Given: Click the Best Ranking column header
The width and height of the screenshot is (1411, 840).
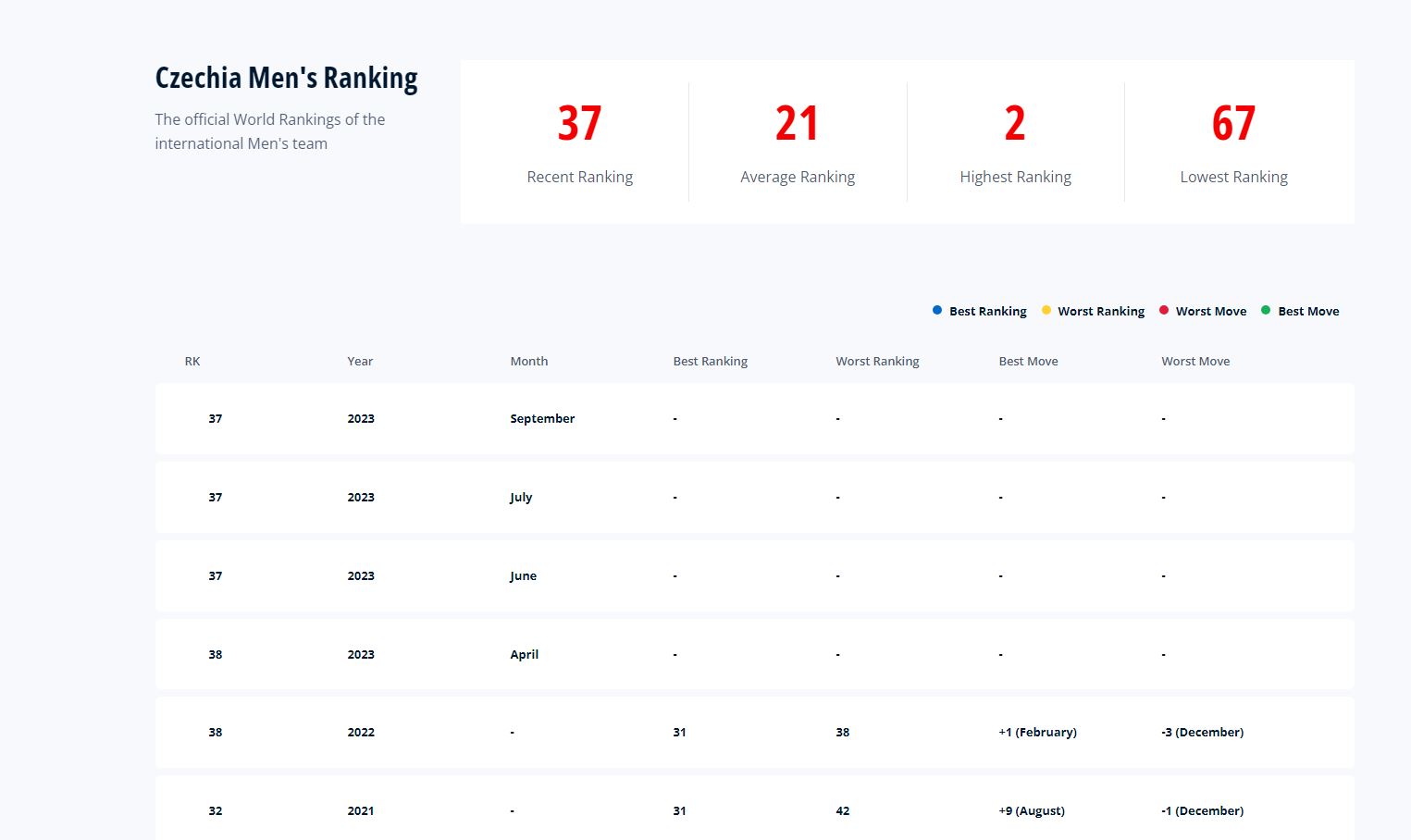Looking at the screenshot, I should pos(710,362).
